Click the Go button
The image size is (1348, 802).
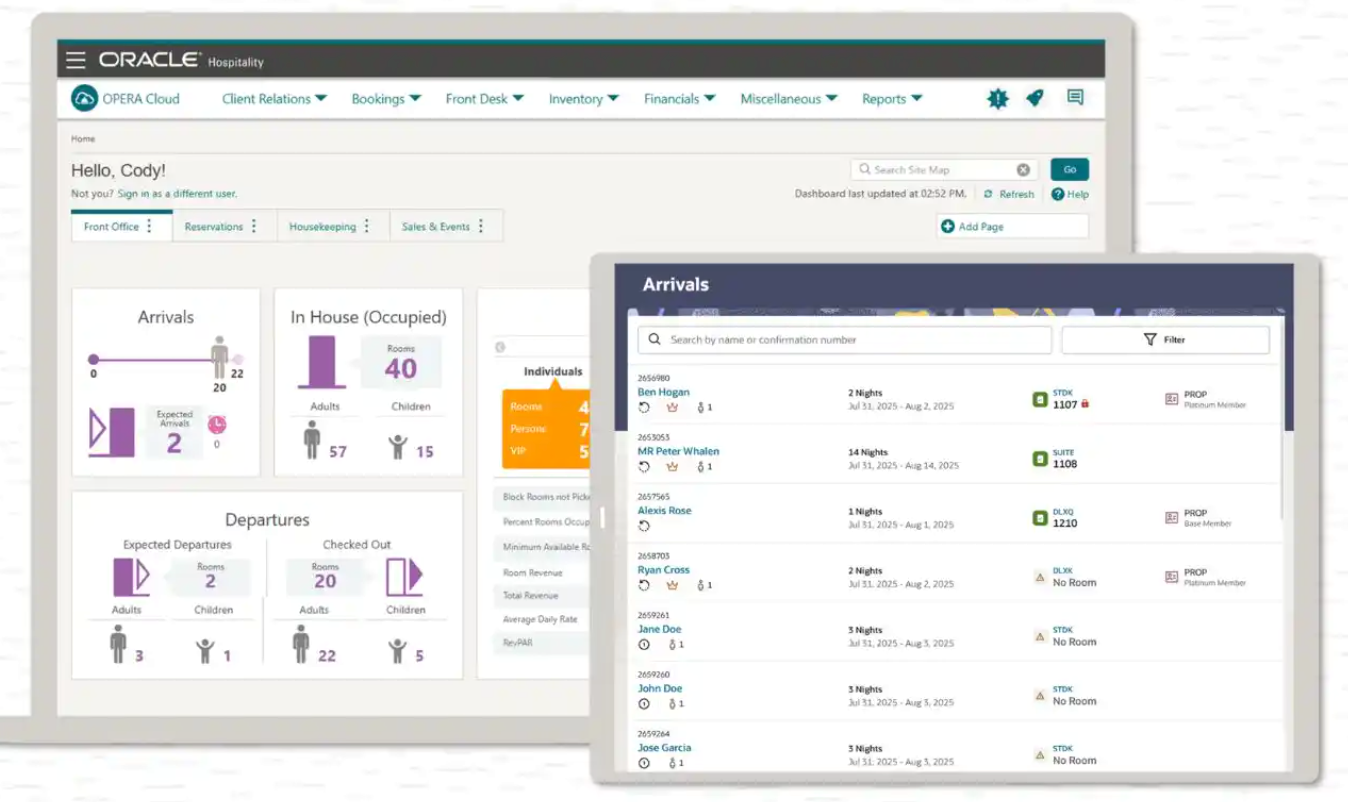click(x=1069, y=170)
